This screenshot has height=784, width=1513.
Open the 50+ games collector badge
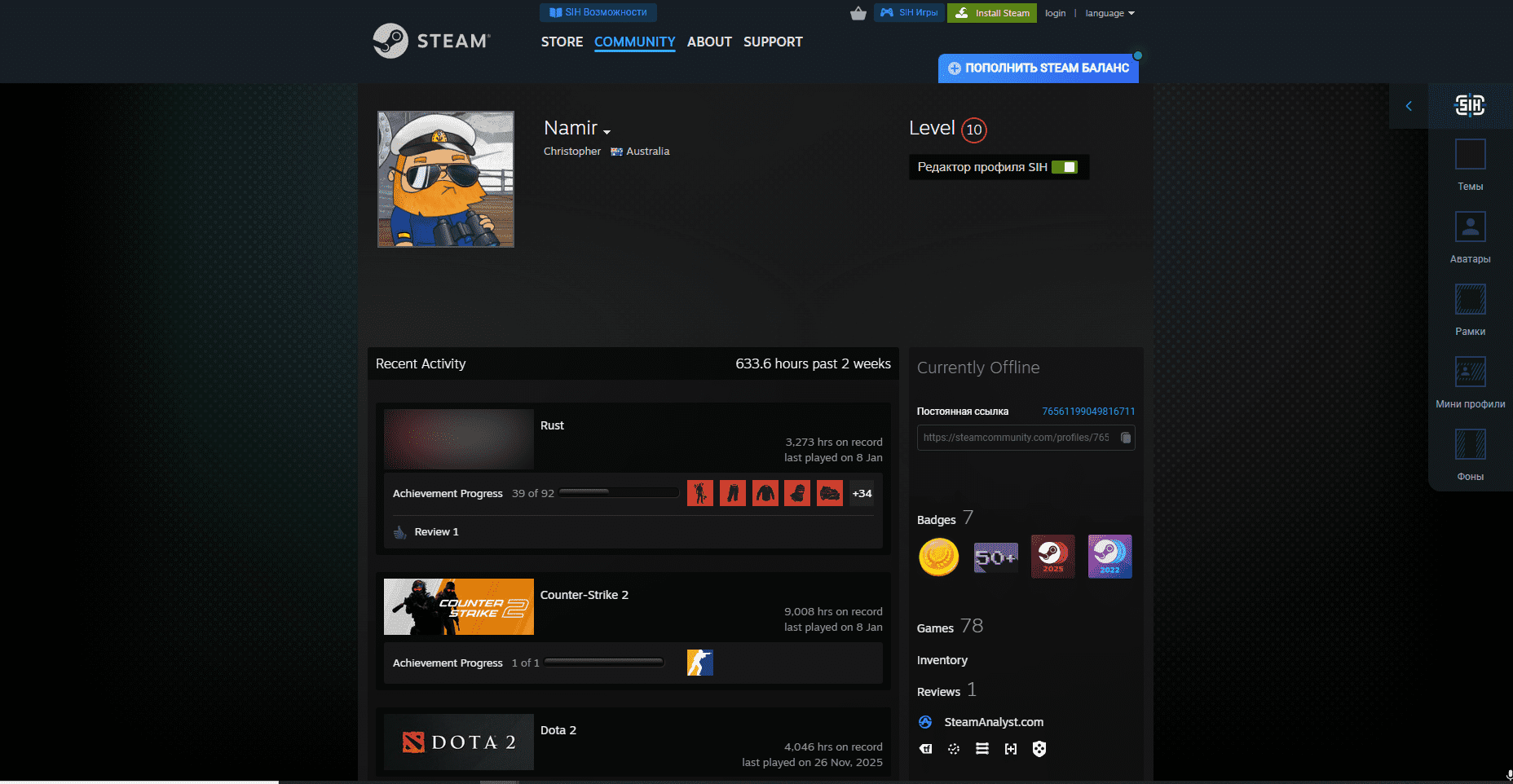click(x=995, y=557)
